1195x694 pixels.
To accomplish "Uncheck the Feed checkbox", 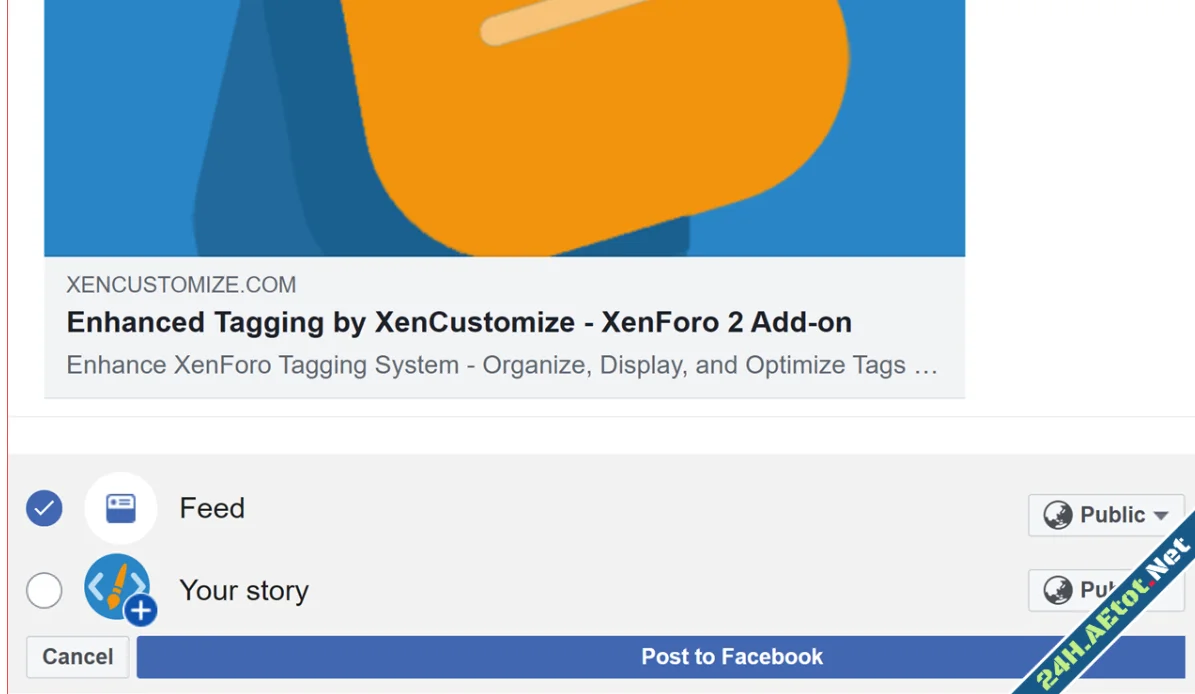I will tap(44, 508).
